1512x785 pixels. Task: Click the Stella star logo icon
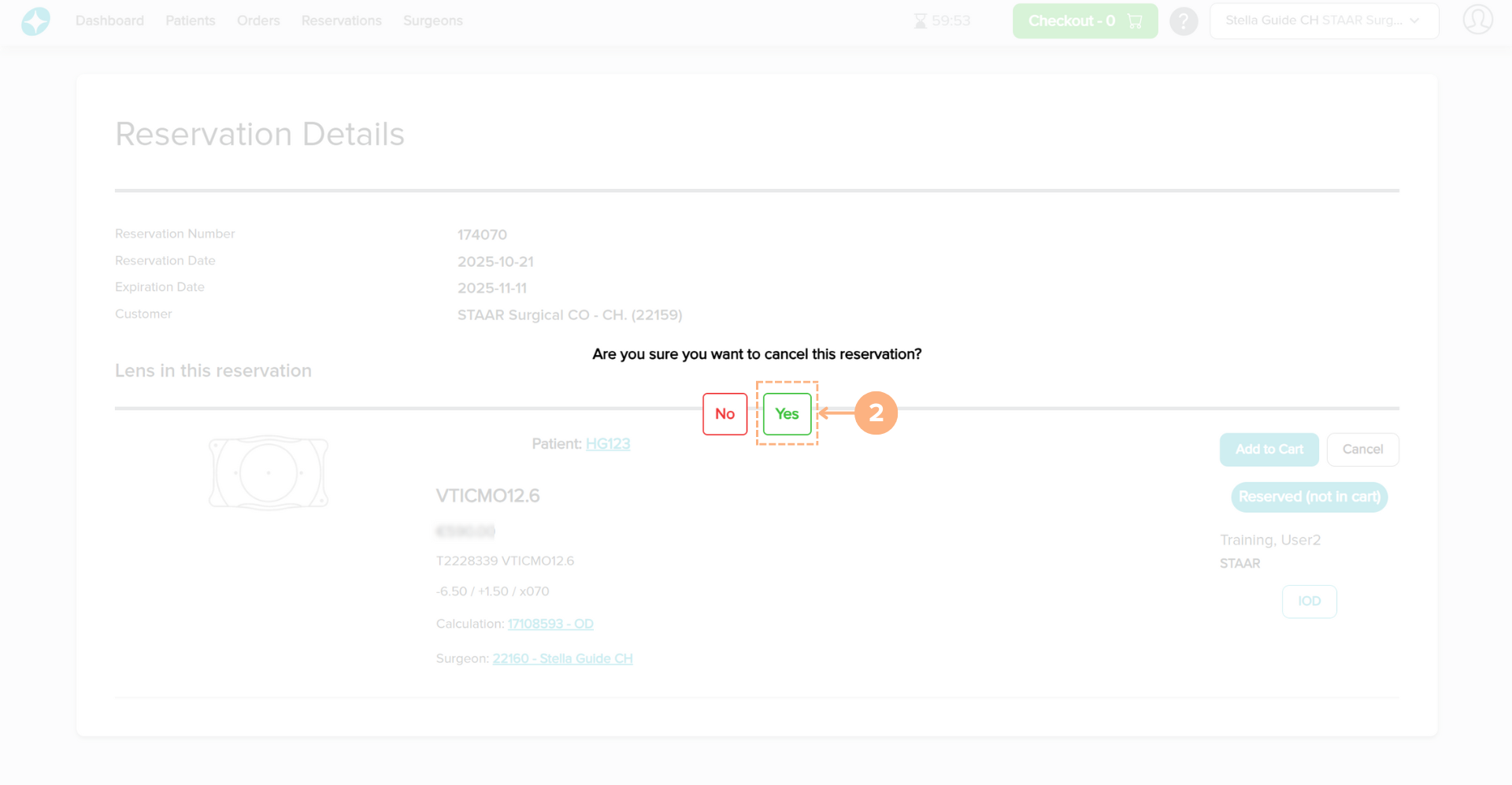(x=35, y=21)
